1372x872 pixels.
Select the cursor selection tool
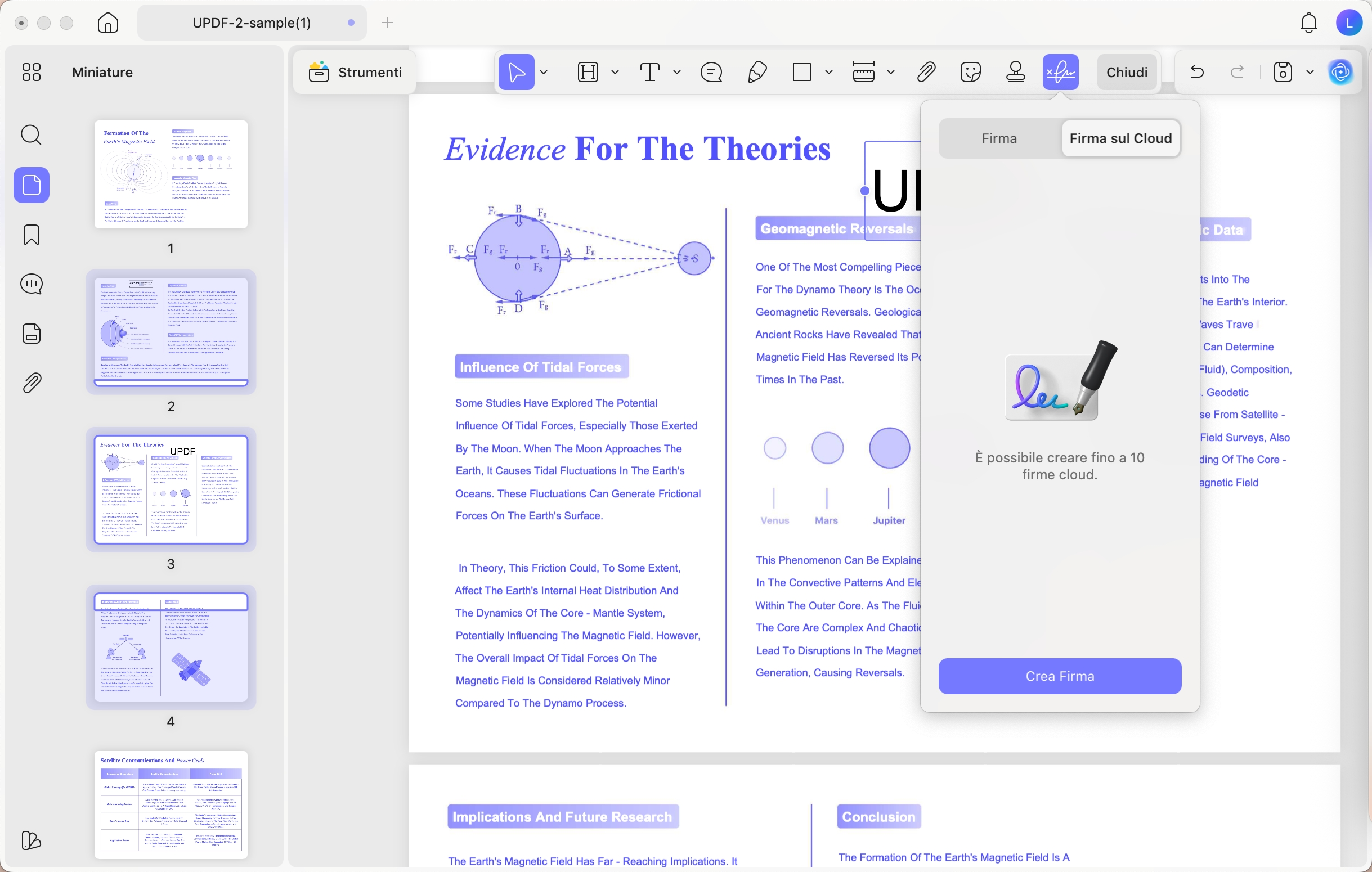pyautogui.click(x=516, y=73)
